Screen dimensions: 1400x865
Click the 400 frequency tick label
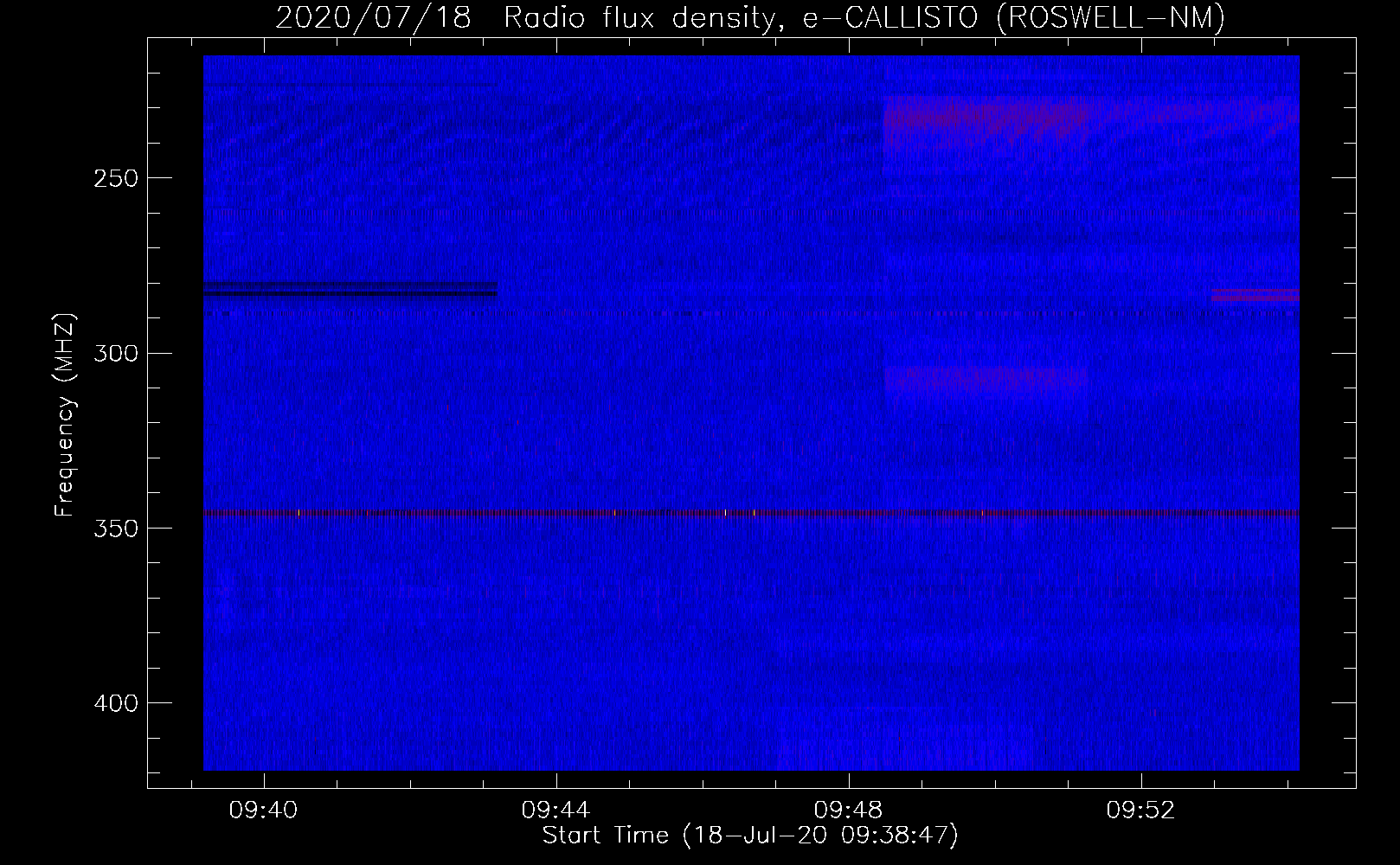point(116,703)
